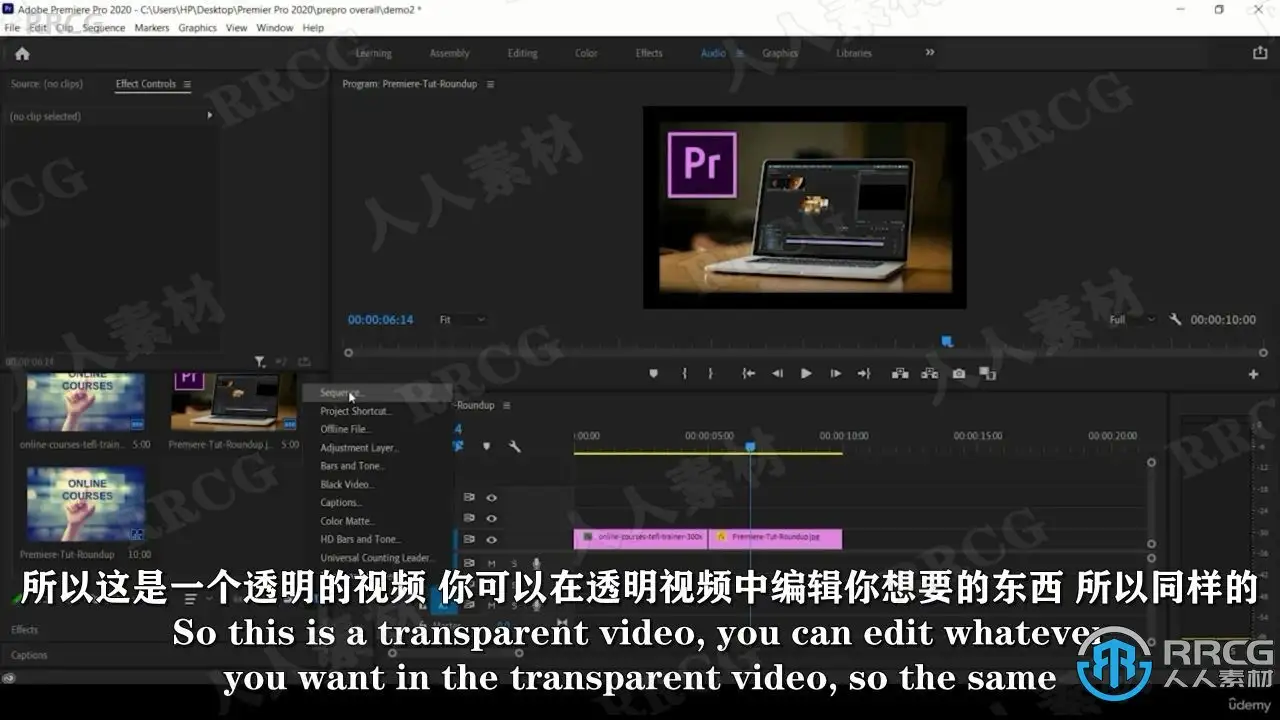The width and height of the screenshot is (1280, 720).
Task: Solo the first audio track
Action: pos(515,564)
